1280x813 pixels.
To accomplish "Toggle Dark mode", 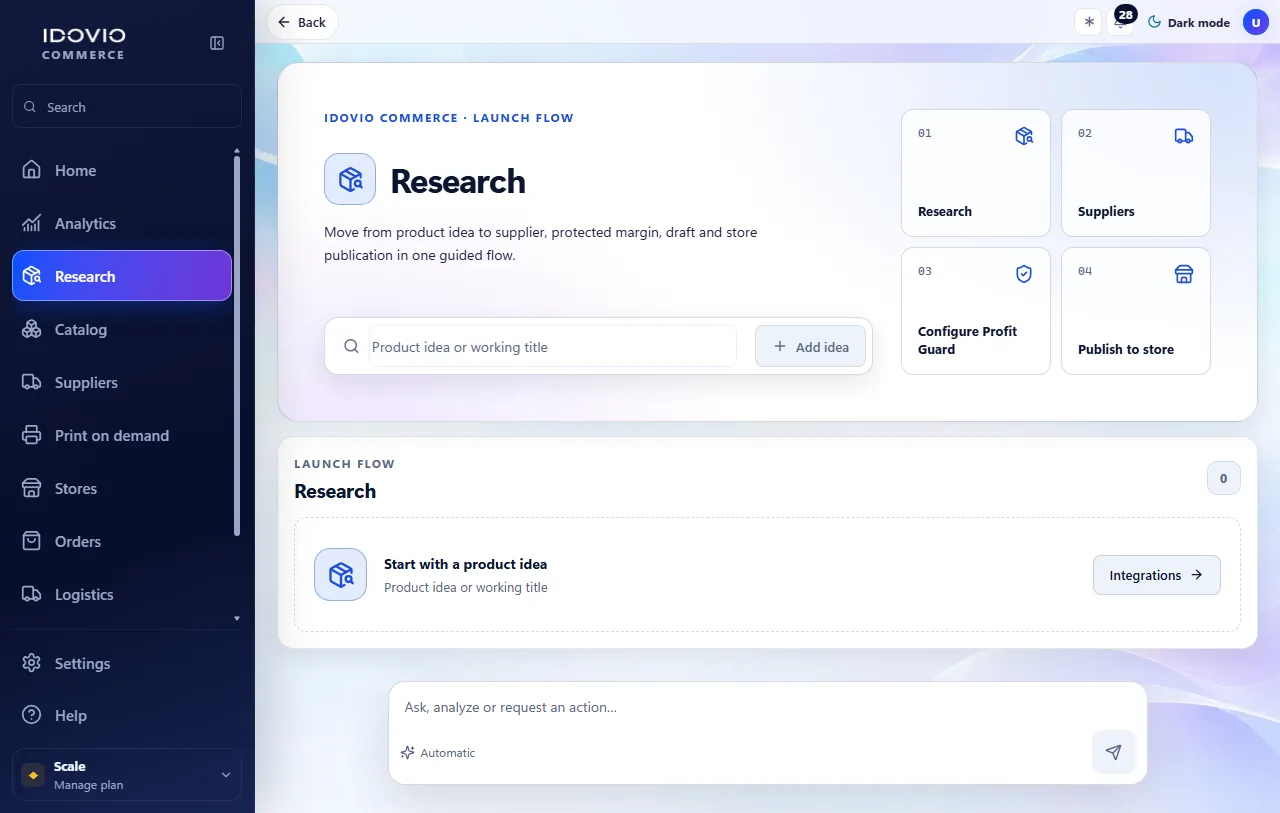I will pos(1188,22).
